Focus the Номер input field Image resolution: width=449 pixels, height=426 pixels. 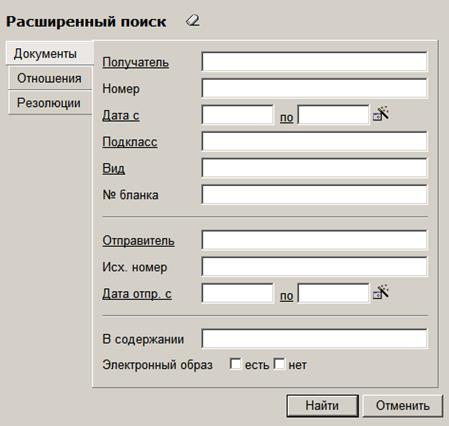pos(314,88)
